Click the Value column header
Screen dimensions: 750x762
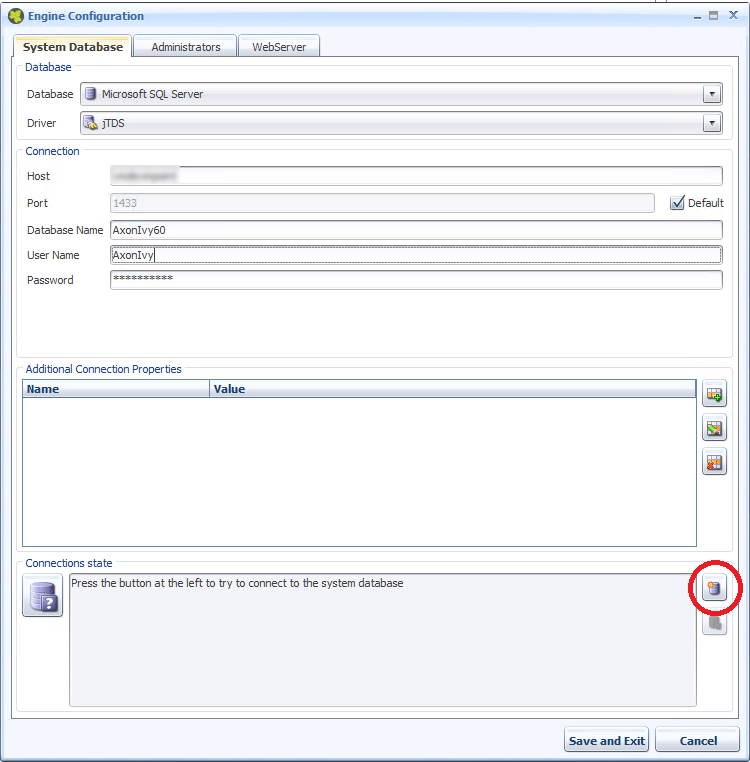[x=452, y=389]
